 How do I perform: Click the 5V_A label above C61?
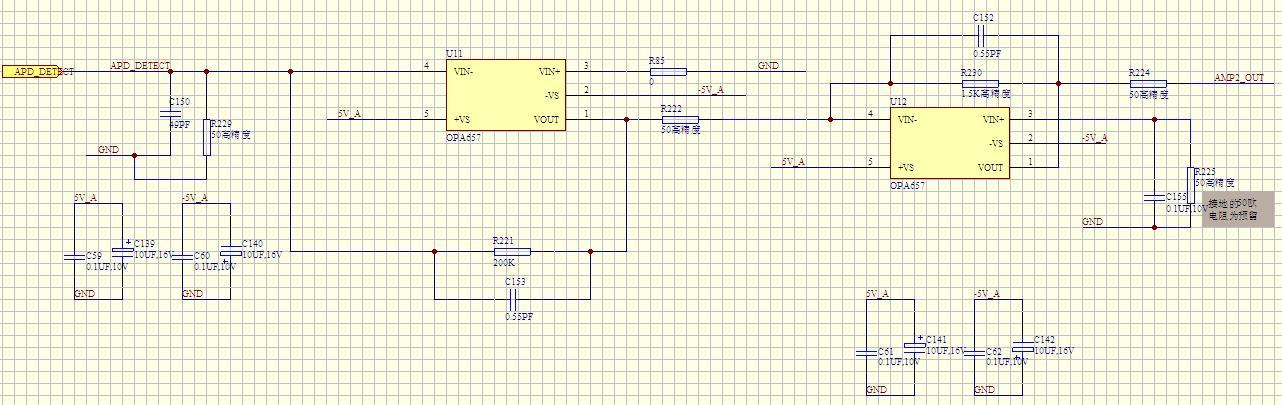[x=877, y=294]
